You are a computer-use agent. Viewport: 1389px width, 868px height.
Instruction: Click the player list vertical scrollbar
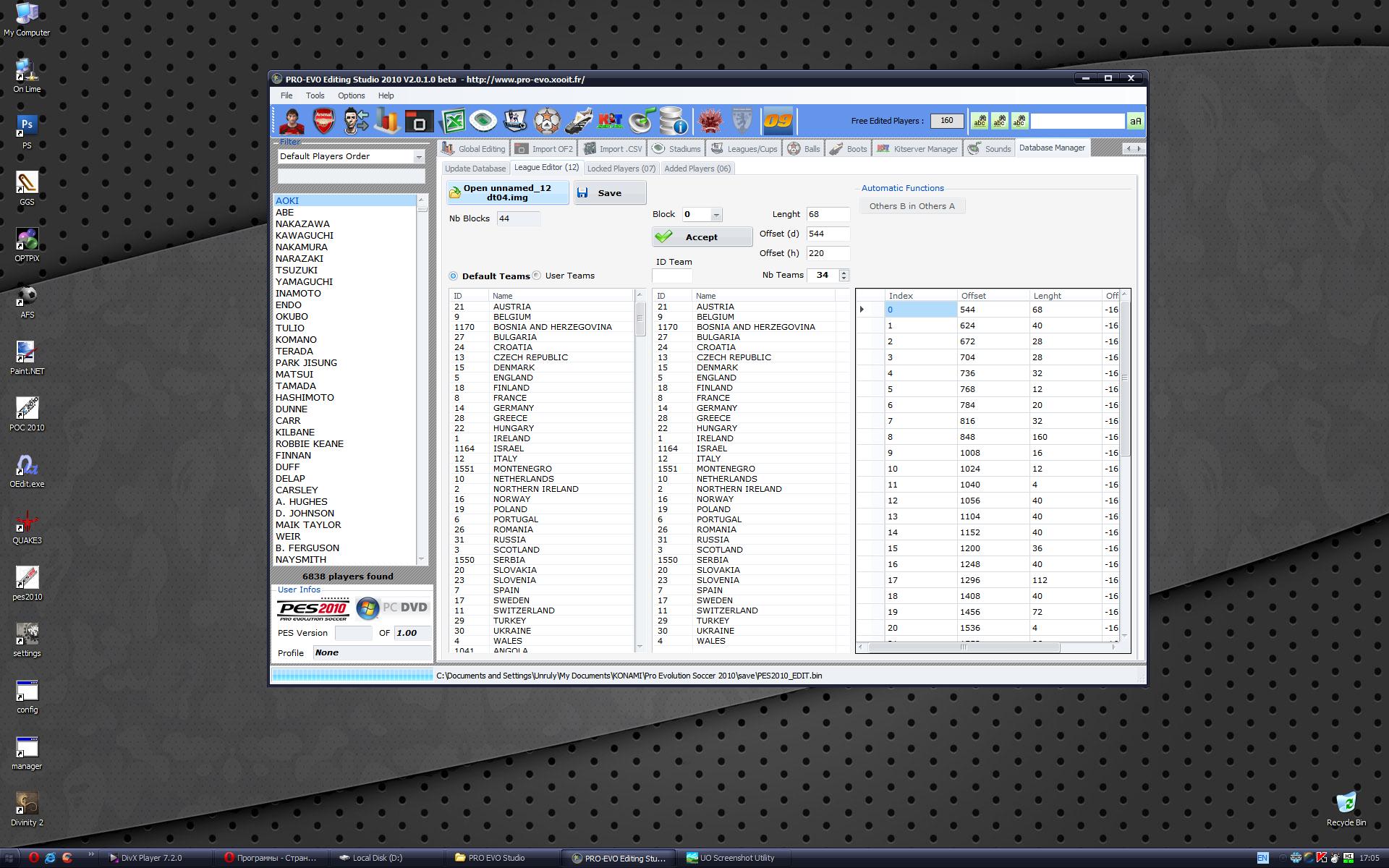(x=422, y=380)
